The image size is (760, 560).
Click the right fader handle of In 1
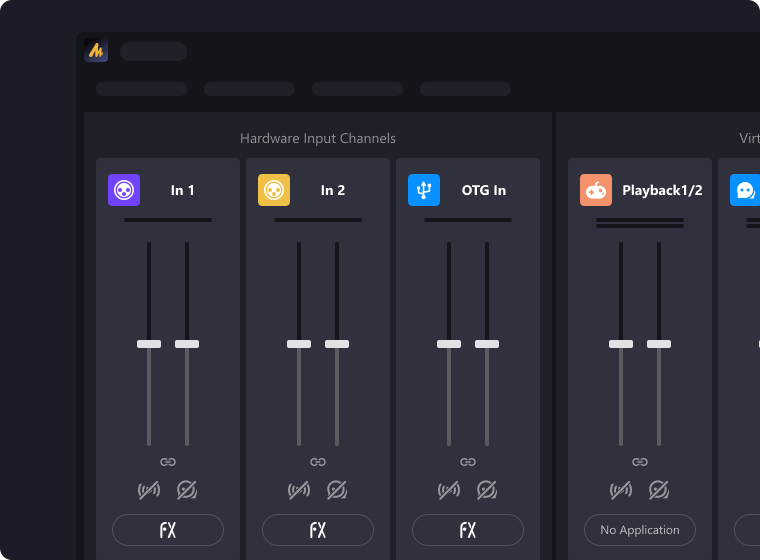[187, 344]
